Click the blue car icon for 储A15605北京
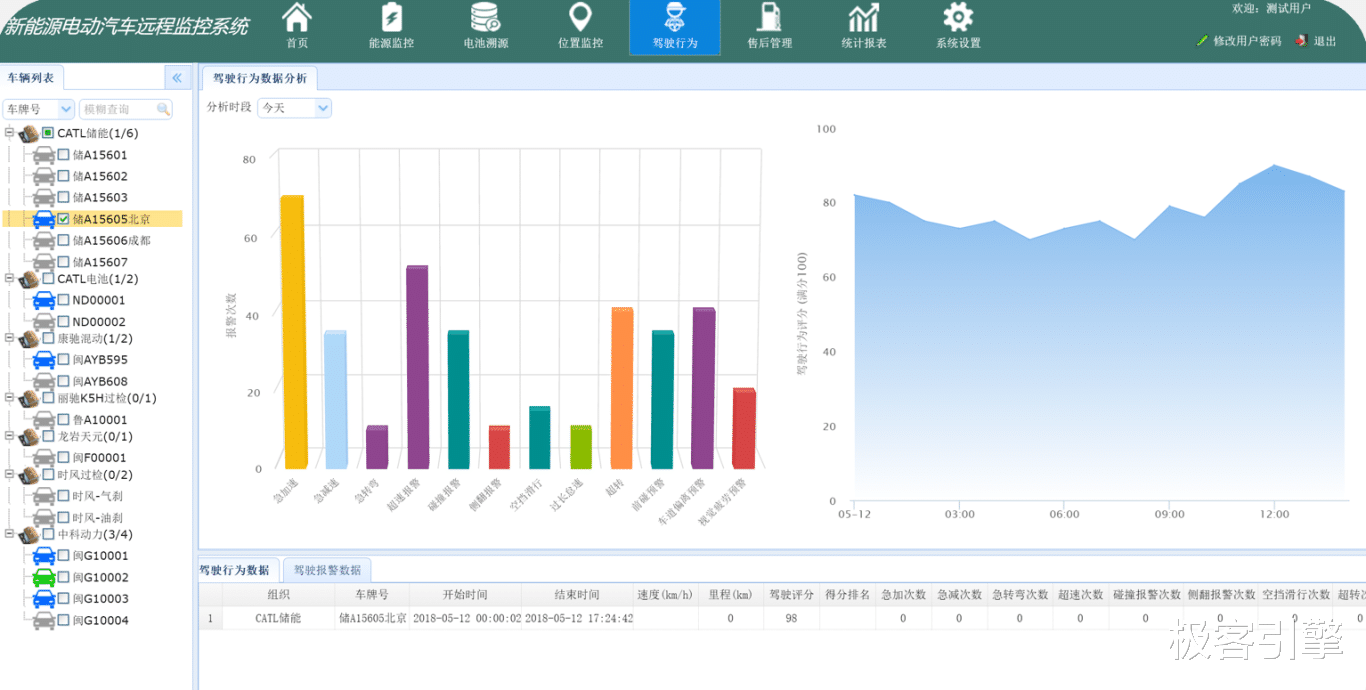 [44, 219]
